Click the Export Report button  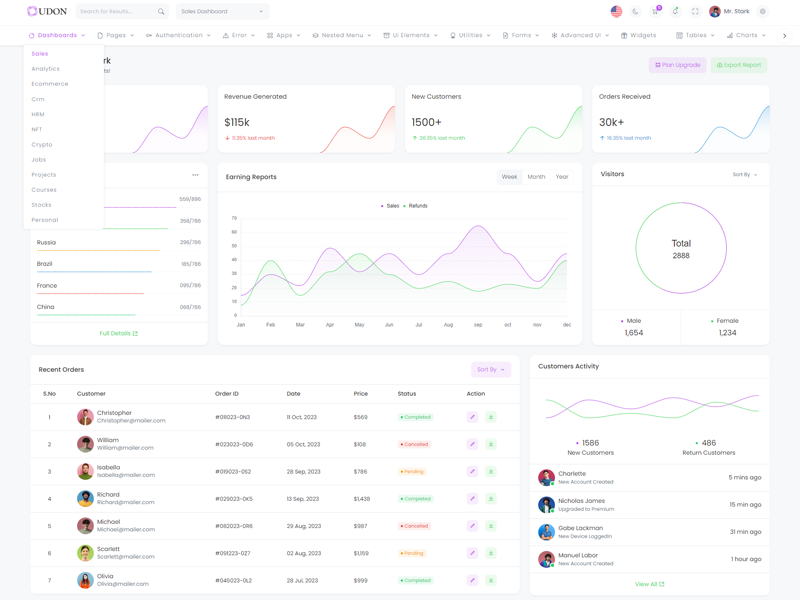739,65
